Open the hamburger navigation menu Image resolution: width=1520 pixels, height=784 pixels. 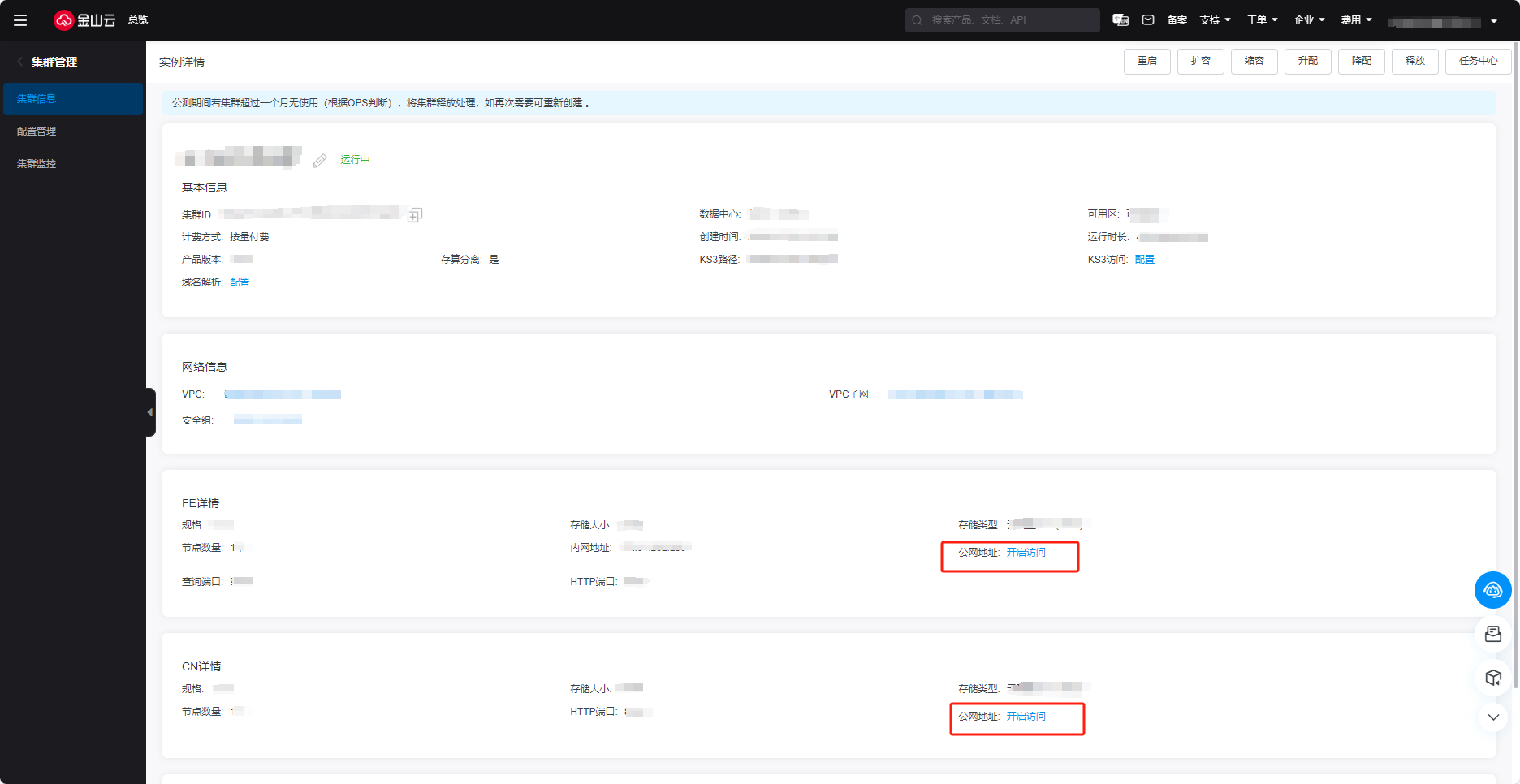pyautogui.click(x=20, y=20)
